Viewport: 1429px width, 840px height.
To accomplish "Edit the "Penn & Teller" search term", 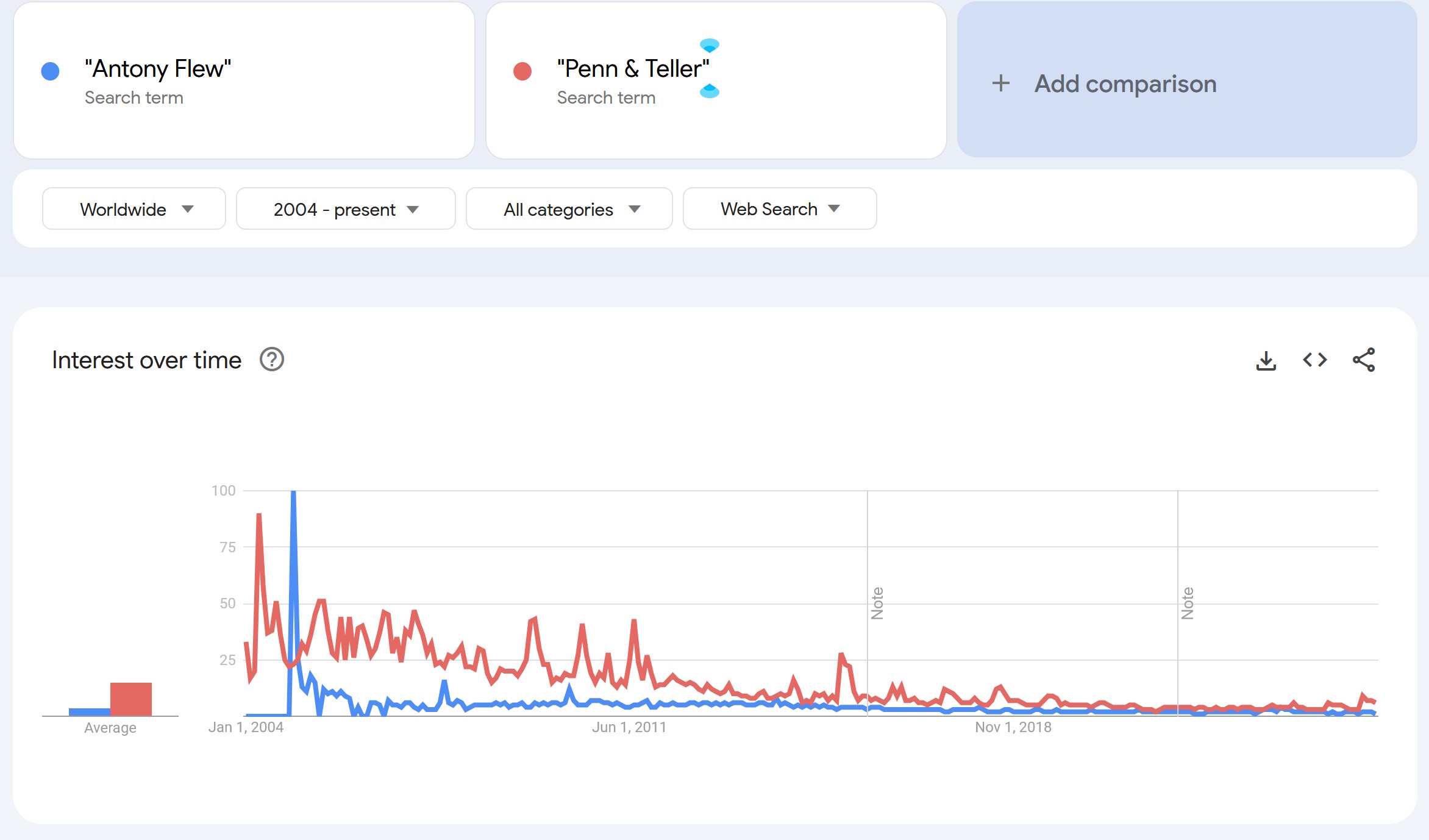I will coord(633,69).
